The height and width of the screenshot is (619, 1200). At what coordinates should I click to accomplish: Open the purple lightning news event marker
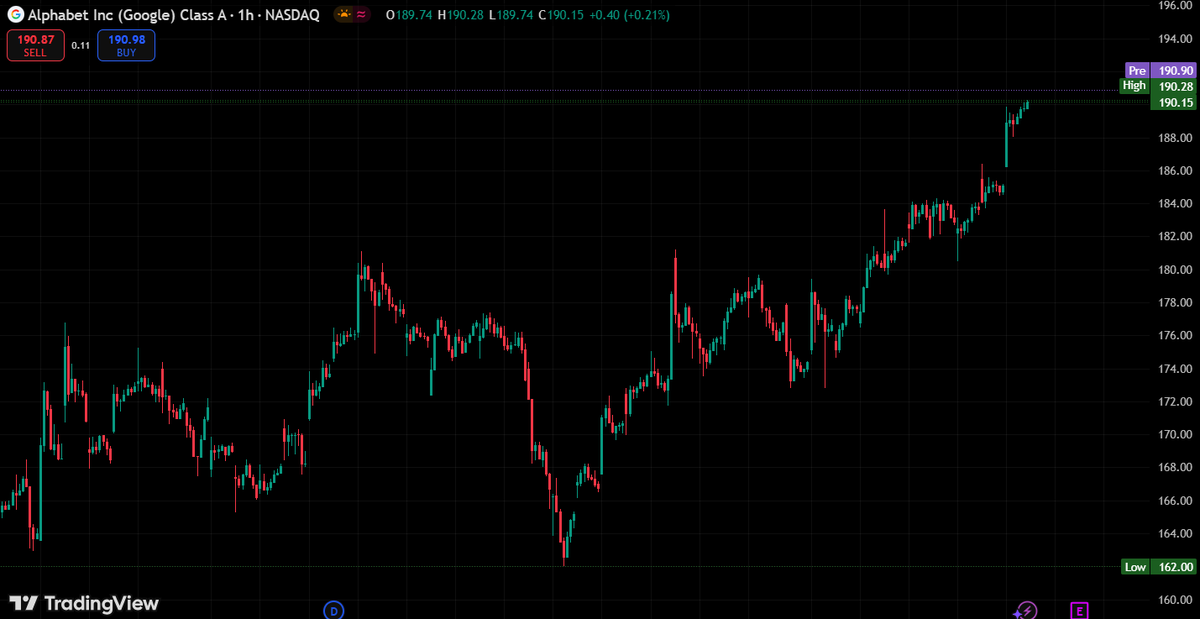click(1025, 609)
